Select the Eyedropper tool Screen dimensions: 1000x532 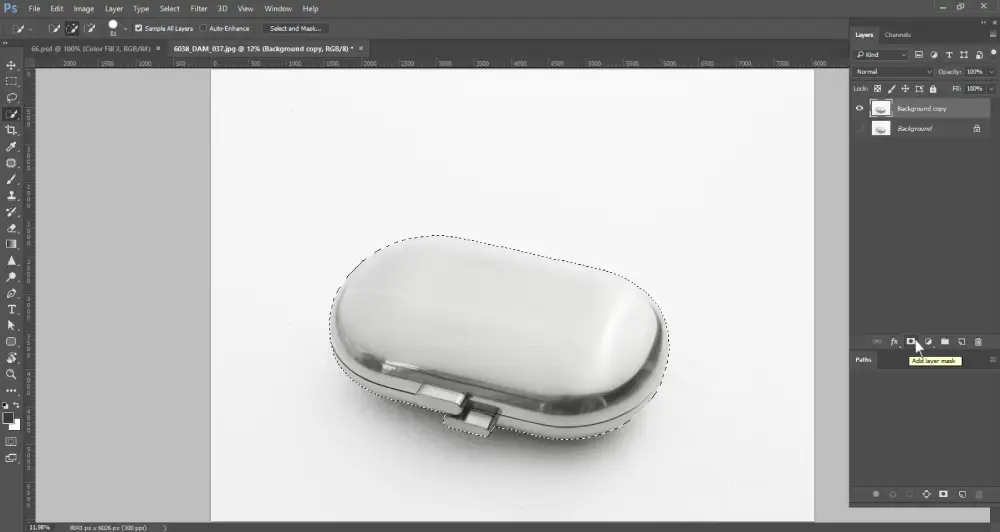(x=11, y=147)
